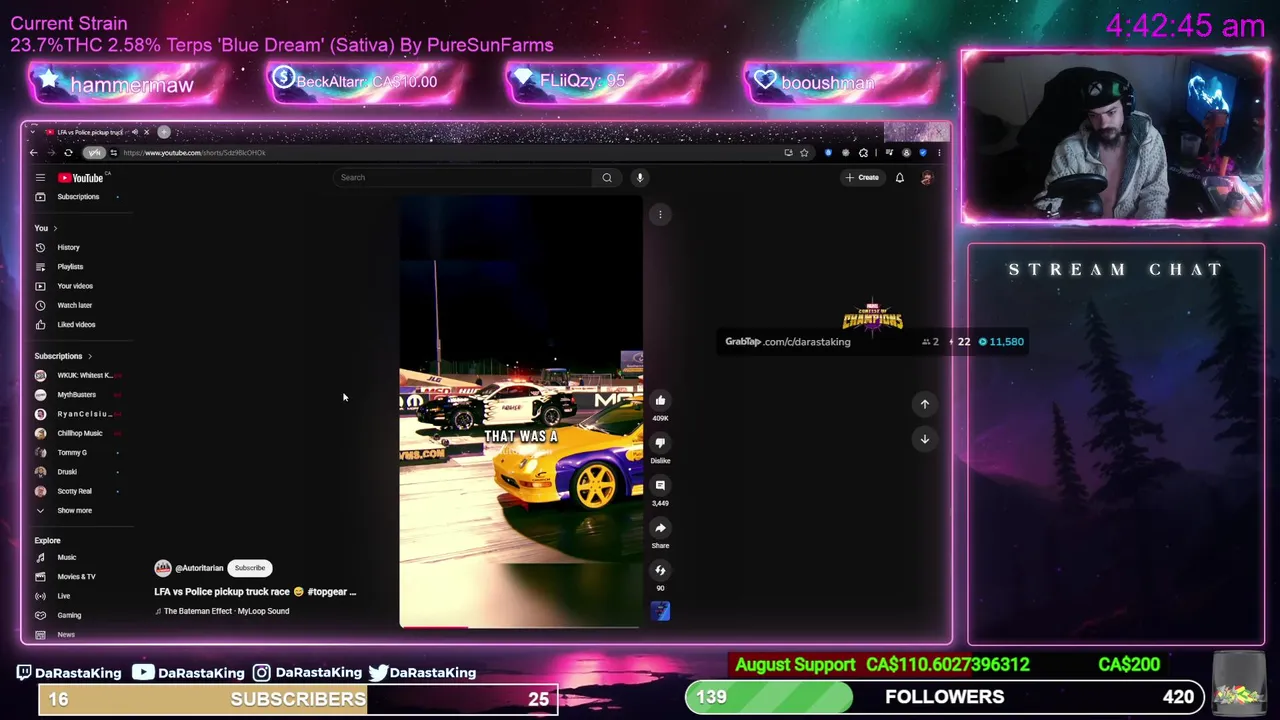Open History in the sidebar
Viewport: 1280px width, 720px height.
[x=68, y=247]
